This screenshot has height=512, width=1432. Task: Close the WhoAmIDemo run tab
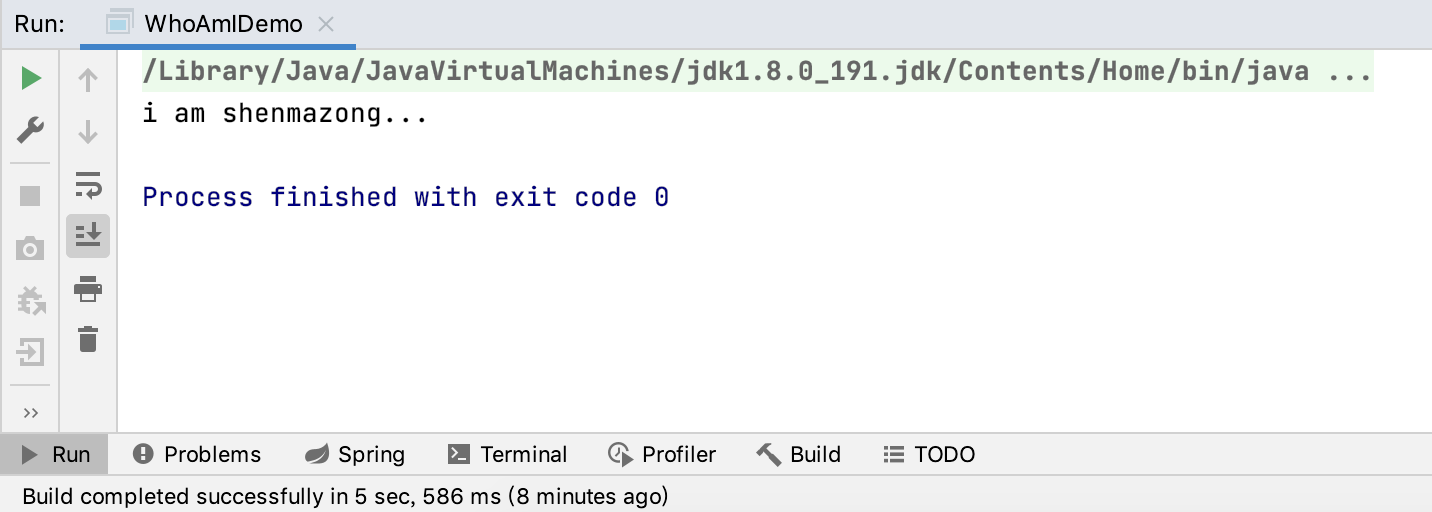coord(325,24)
